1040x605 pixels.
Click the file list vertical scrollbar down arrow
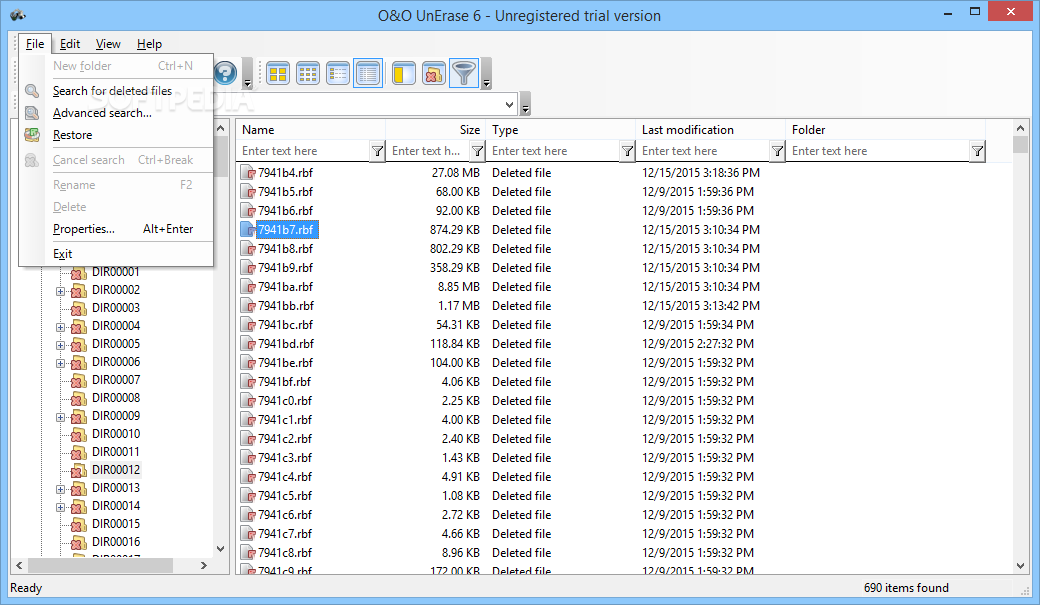click(1021, 566)
